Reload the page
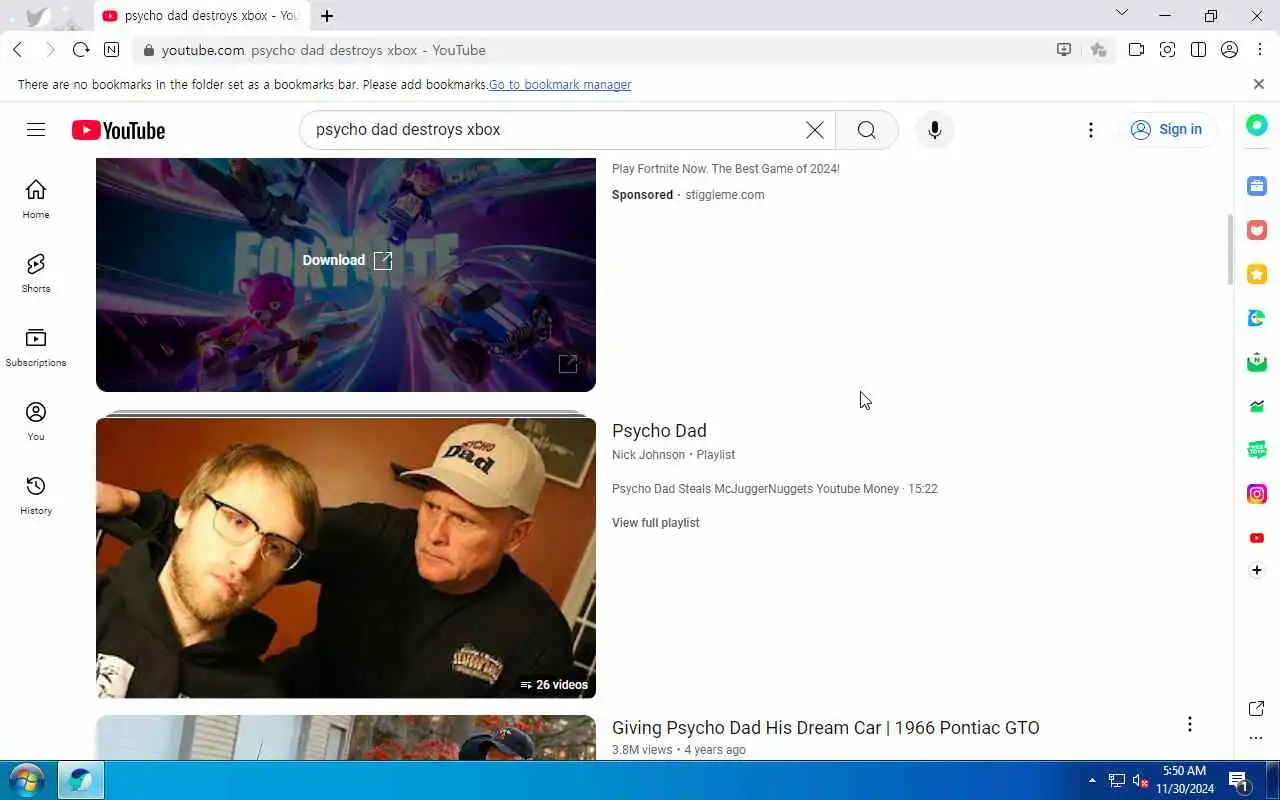This screenshot has height=800, width=1280. point(81,50)
